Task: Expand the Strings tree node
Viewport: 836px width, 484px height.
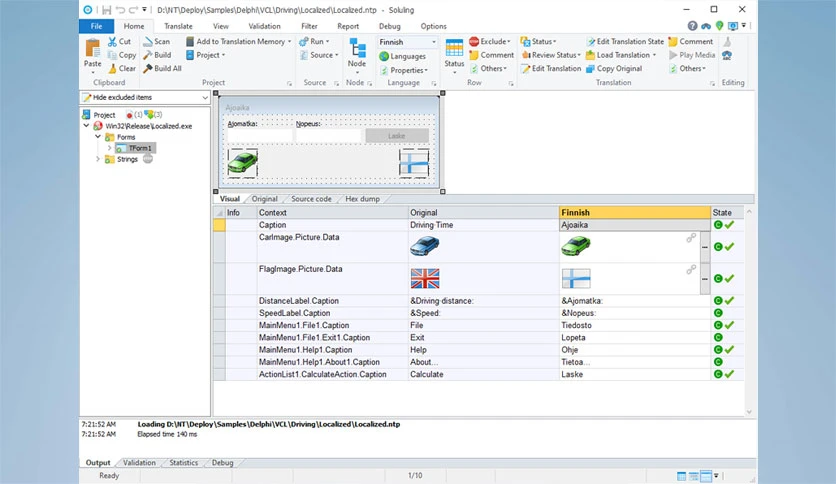Action: coord(98,159)
